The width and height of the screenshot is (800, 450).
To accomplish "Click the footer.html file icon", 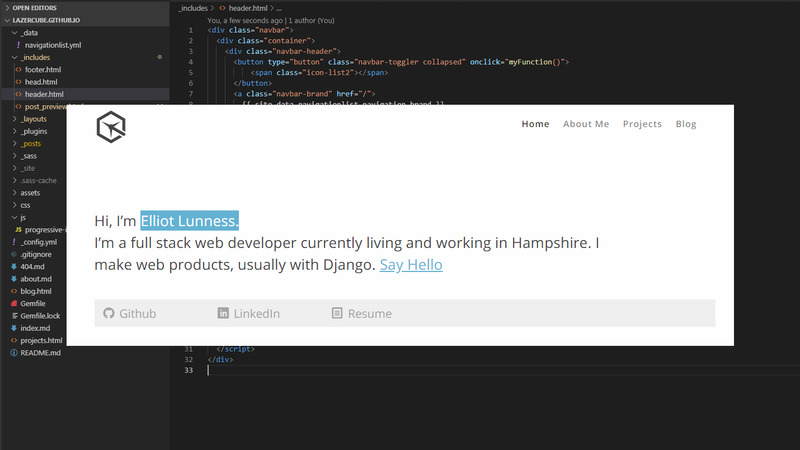I will [18, 69].
